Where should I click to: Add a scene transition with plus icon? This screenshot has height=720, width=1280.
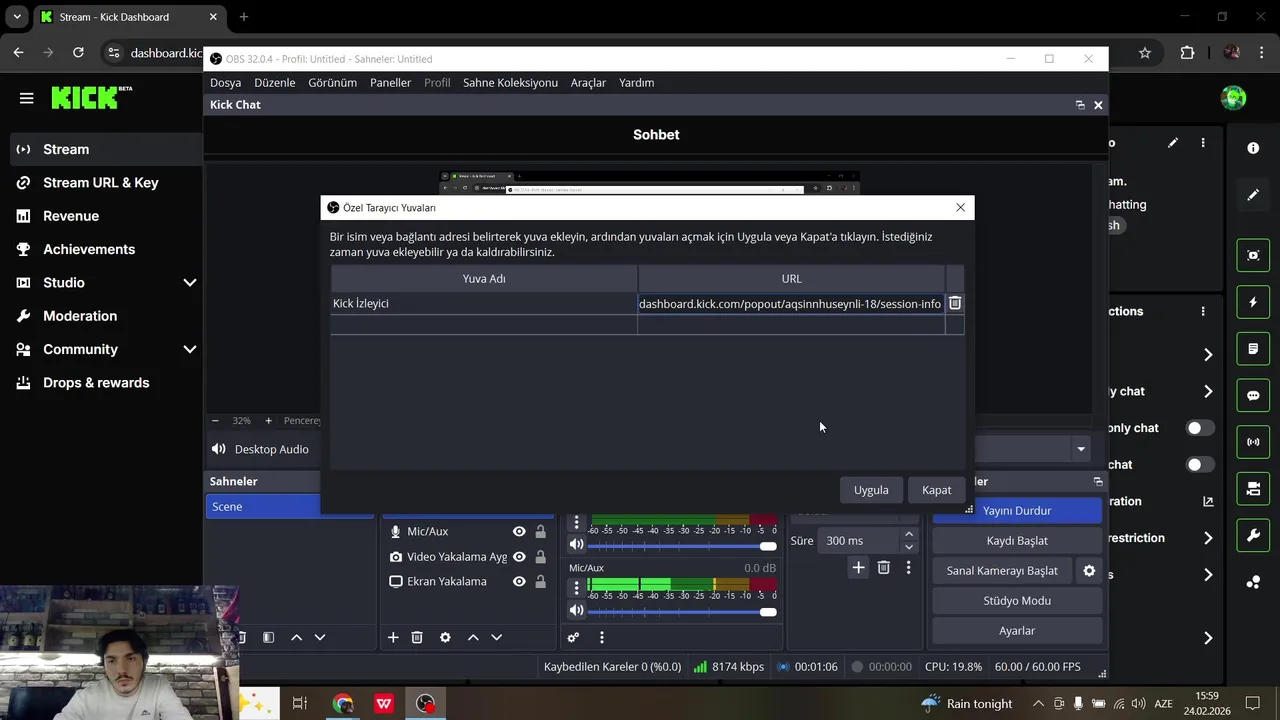(858, 567)
